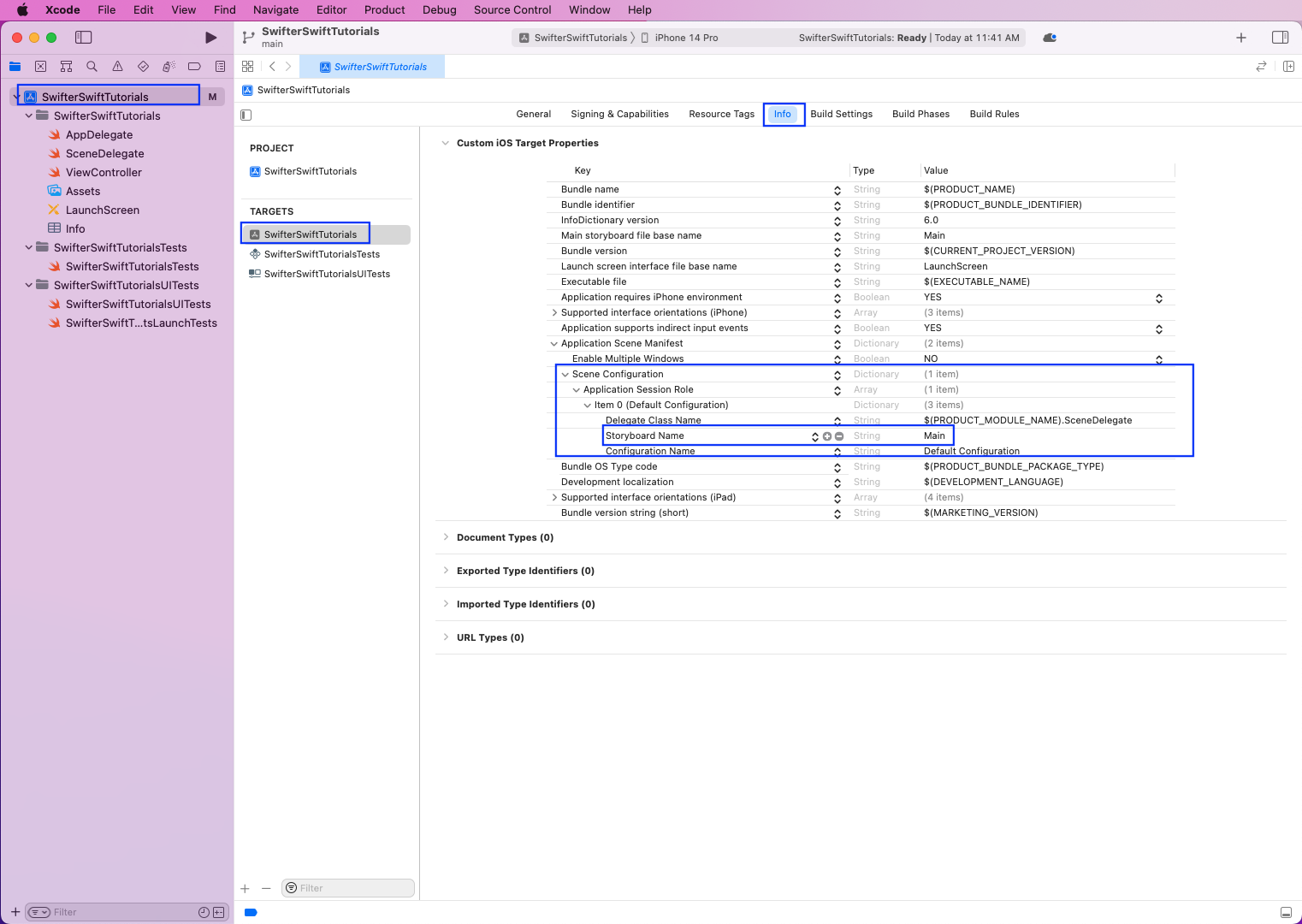Toggle the inspector panel on the right
The width and height of the screenshot is (1302, 924).
click(1280, 38)
